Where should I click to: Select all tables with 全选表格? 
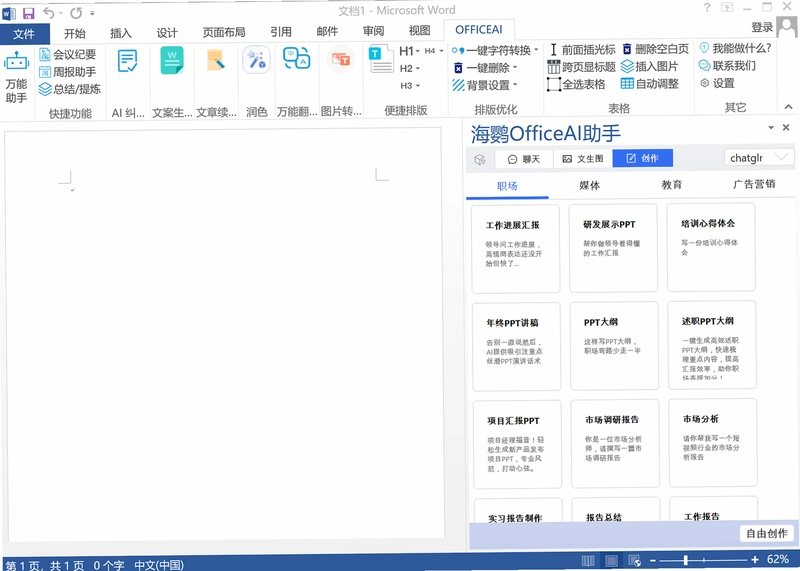[x=576, y=84]
